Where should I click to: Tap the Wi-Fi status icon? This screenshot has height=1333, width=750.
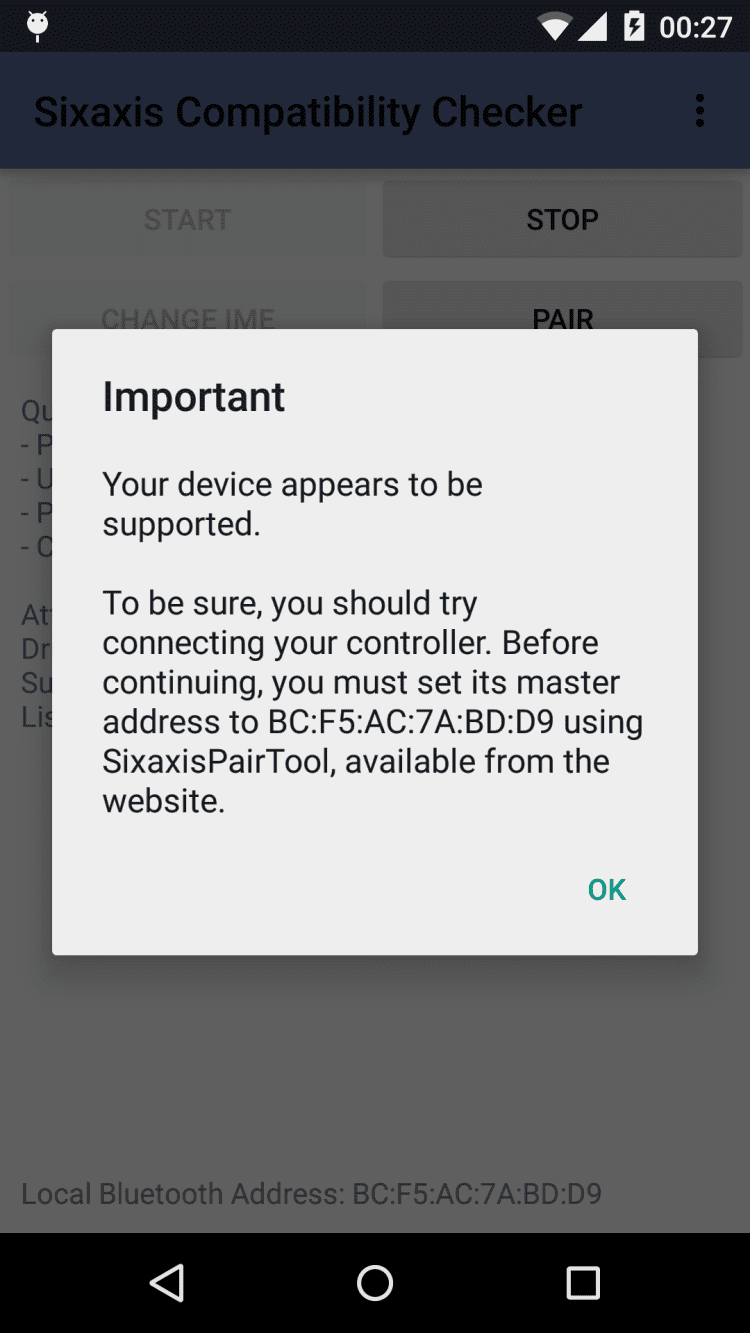tap(554, 26)
